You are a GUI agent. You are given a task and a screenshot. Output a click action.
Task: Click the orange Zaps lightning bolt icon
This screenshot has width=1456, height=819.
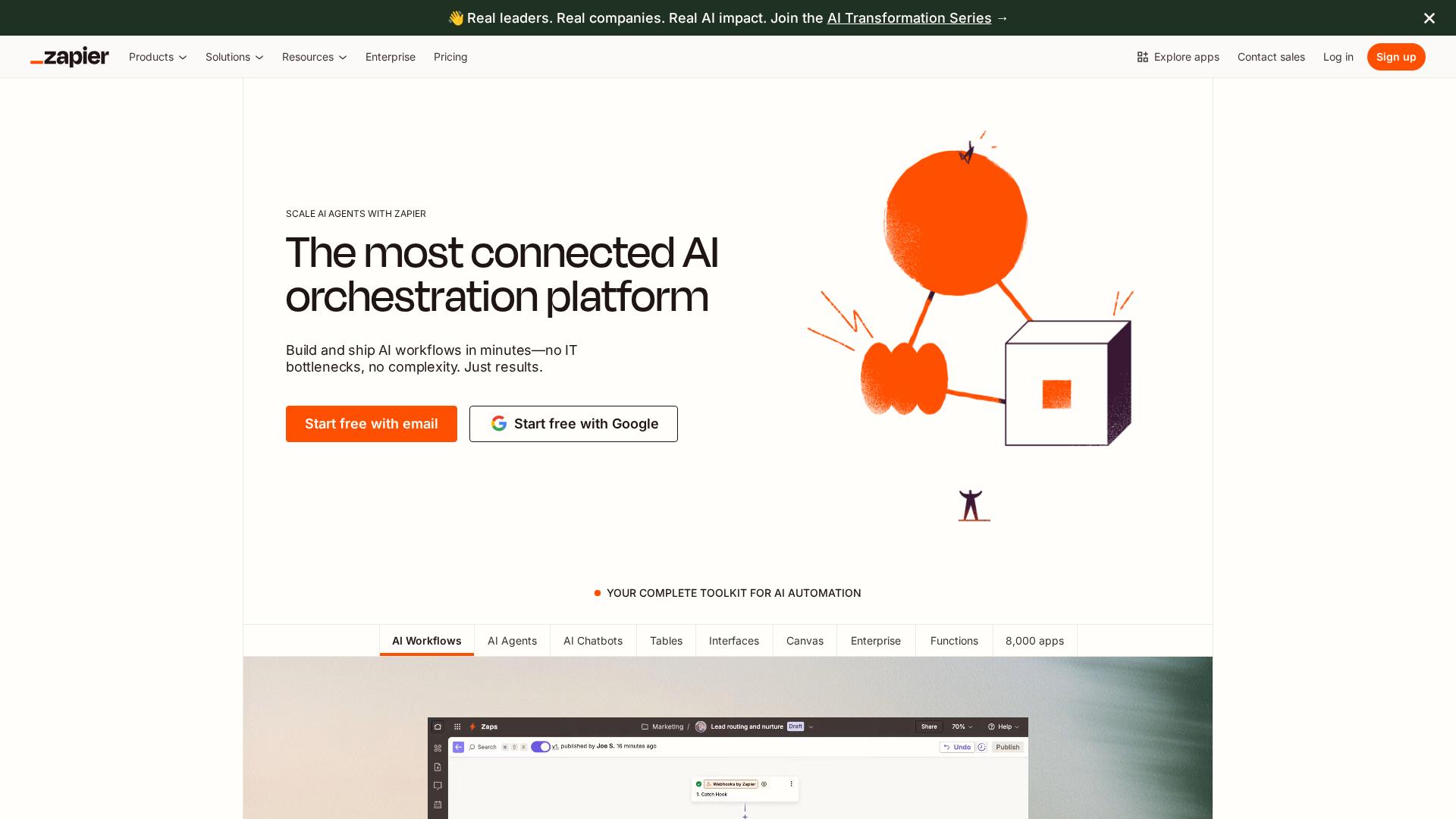[472, 726]
